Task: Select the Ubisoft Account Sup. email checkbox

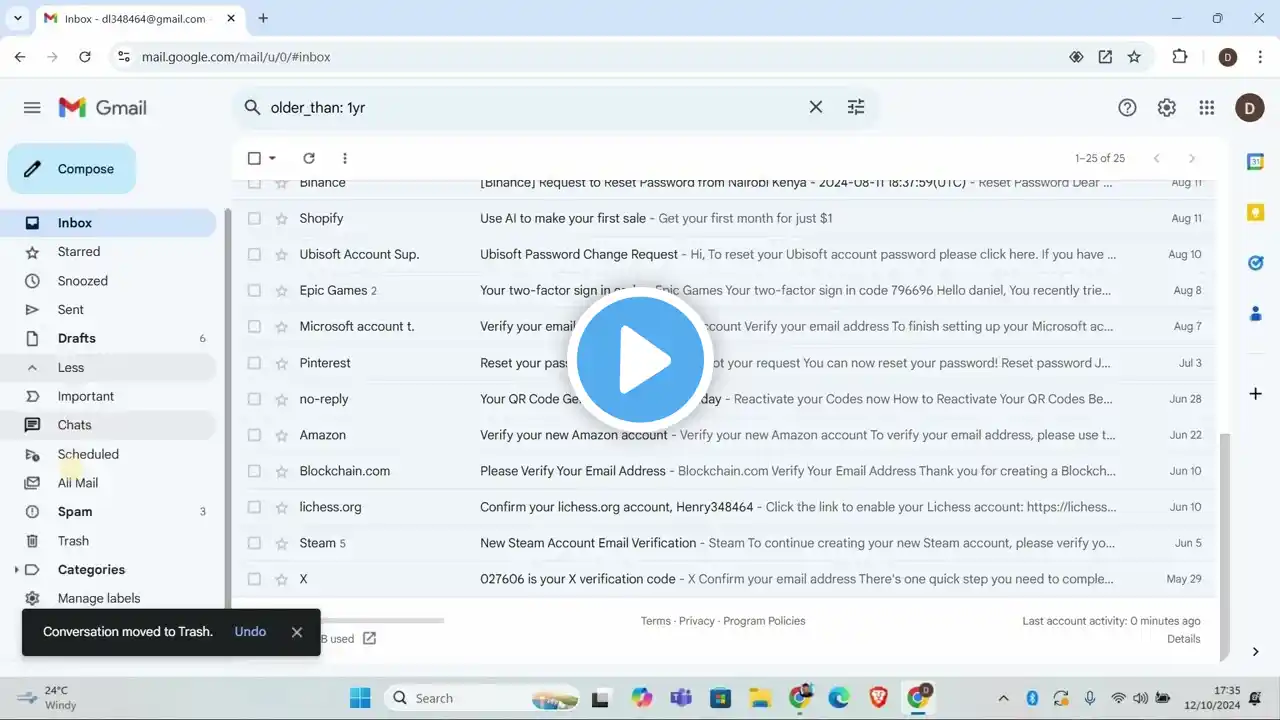Action: [x=254, y=254]
